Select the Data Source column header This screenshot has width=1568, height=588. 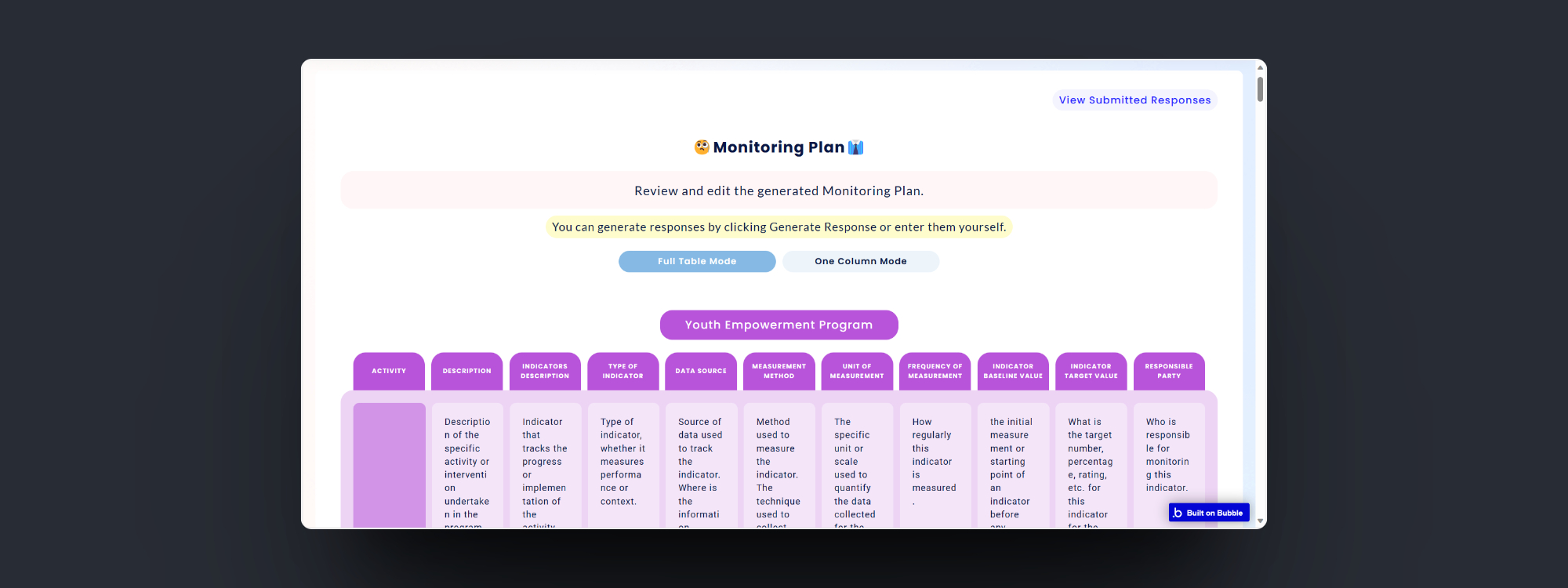coord(701,371)
